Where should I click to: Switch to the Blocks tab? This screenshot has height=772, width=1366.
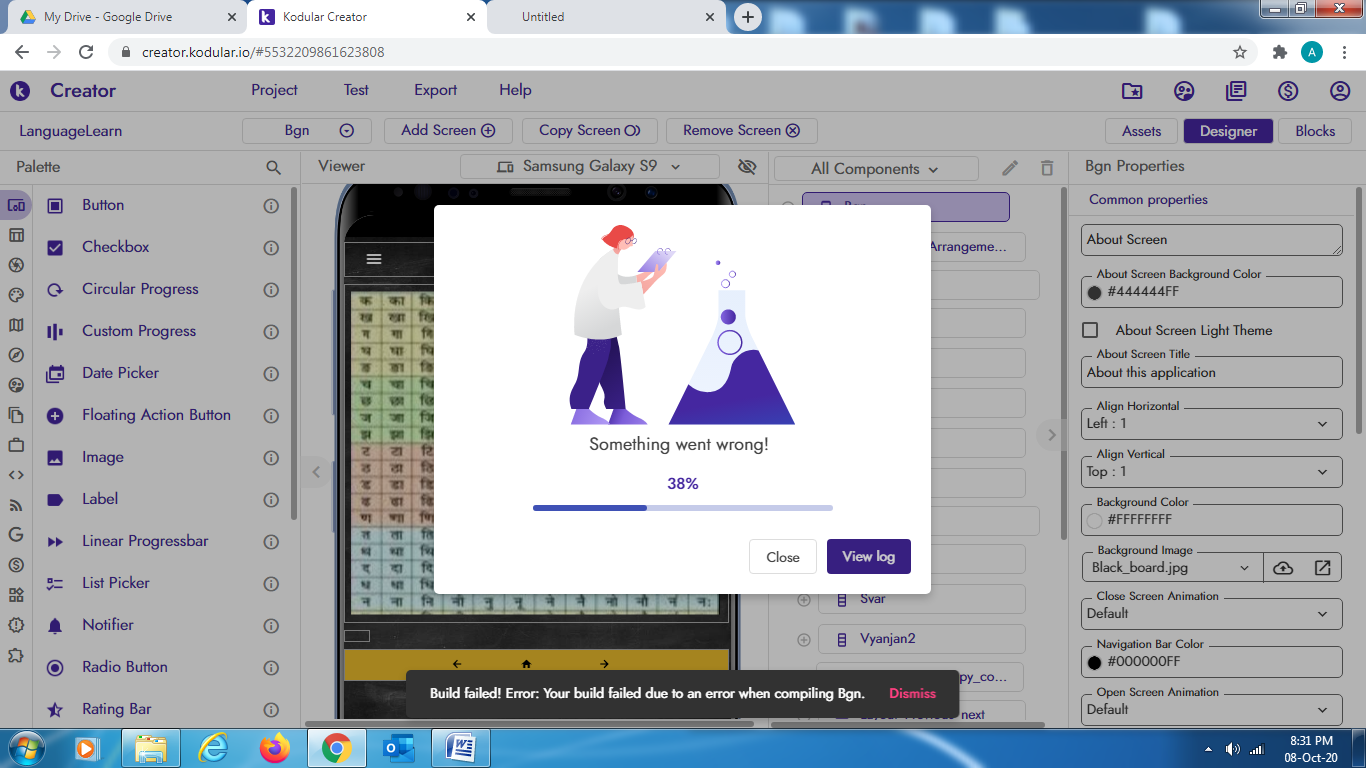pyautogui.click(x=1314, y=131)
